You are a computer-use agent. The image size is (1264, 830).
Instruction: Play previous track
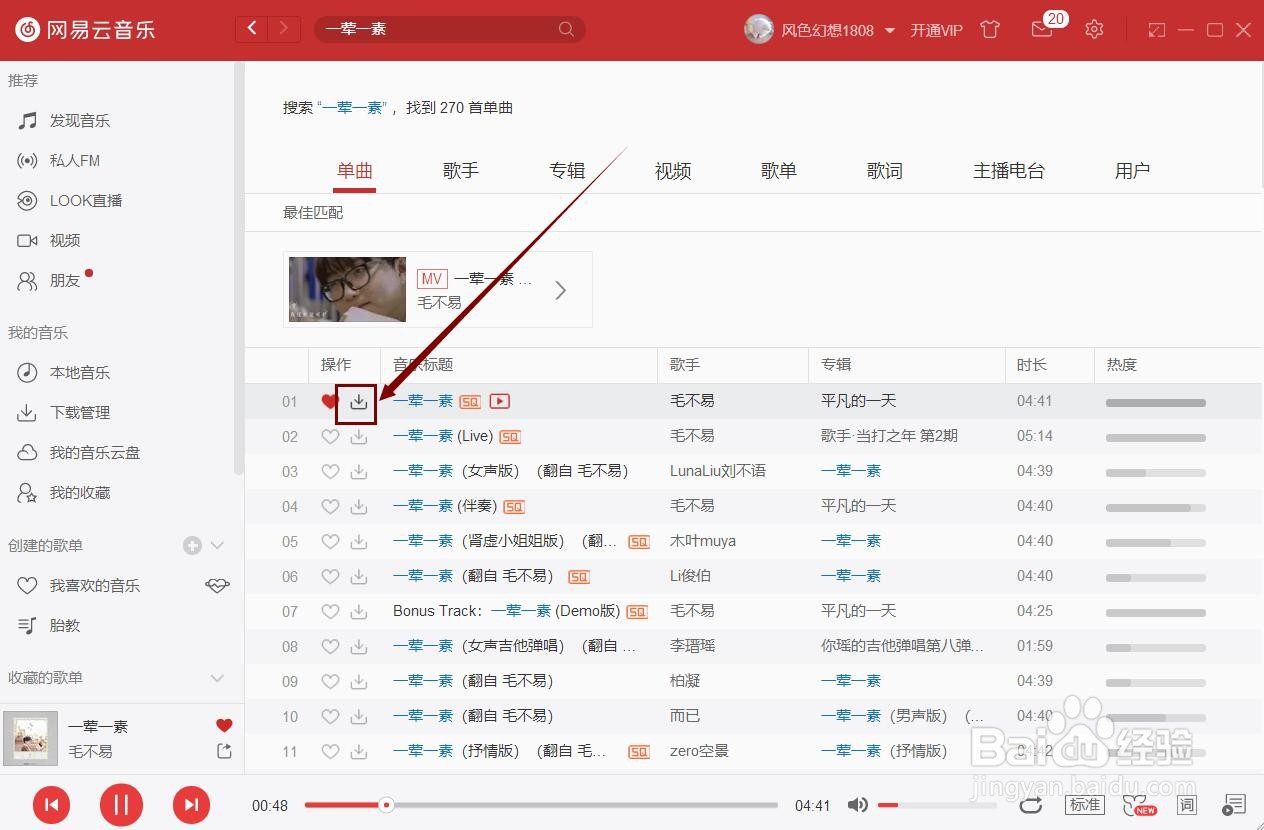pyautogui.click(x=51, y=804)
